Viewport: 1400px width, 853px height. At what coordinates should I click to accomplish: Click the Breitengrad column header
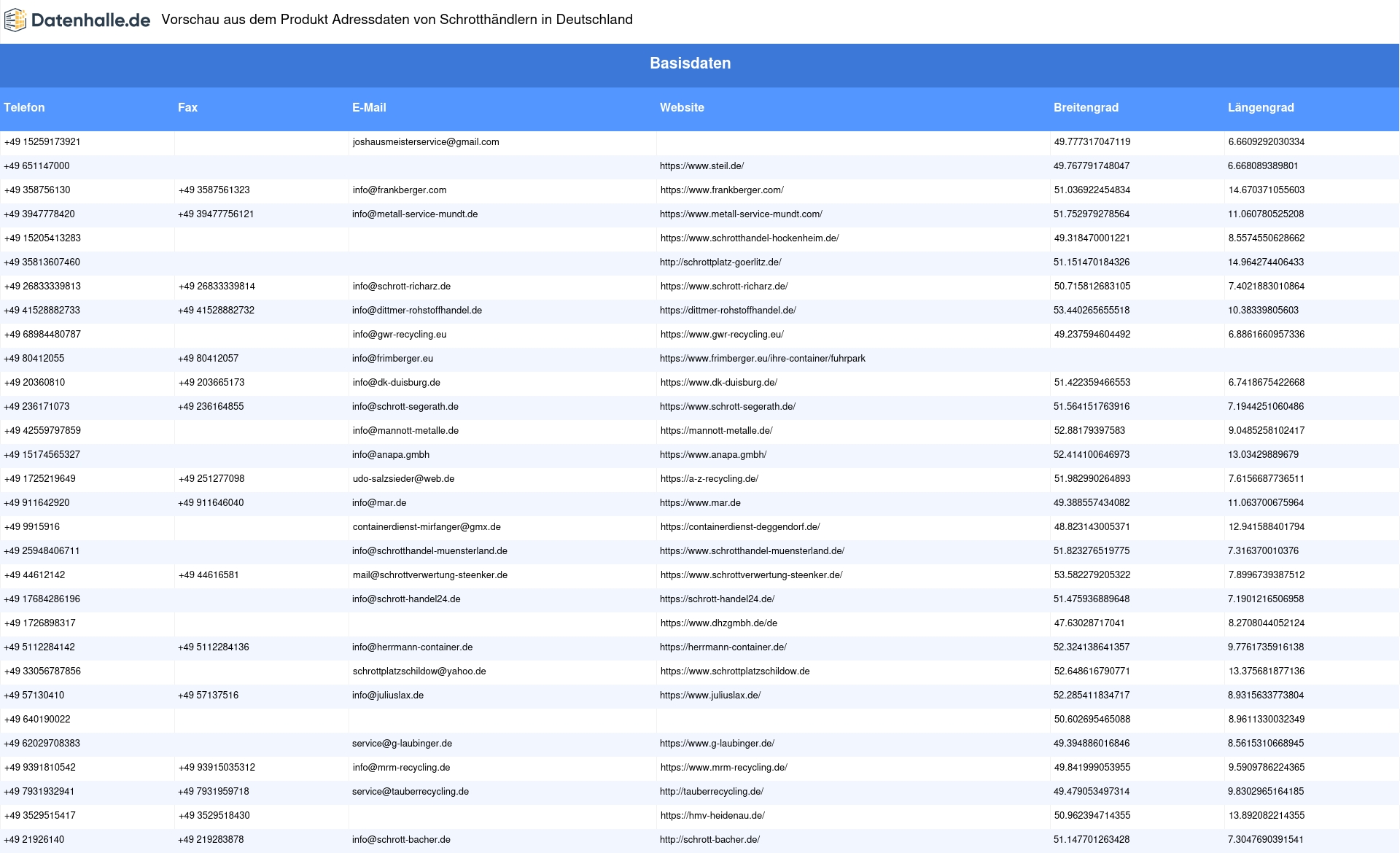tap(1086, 108)
